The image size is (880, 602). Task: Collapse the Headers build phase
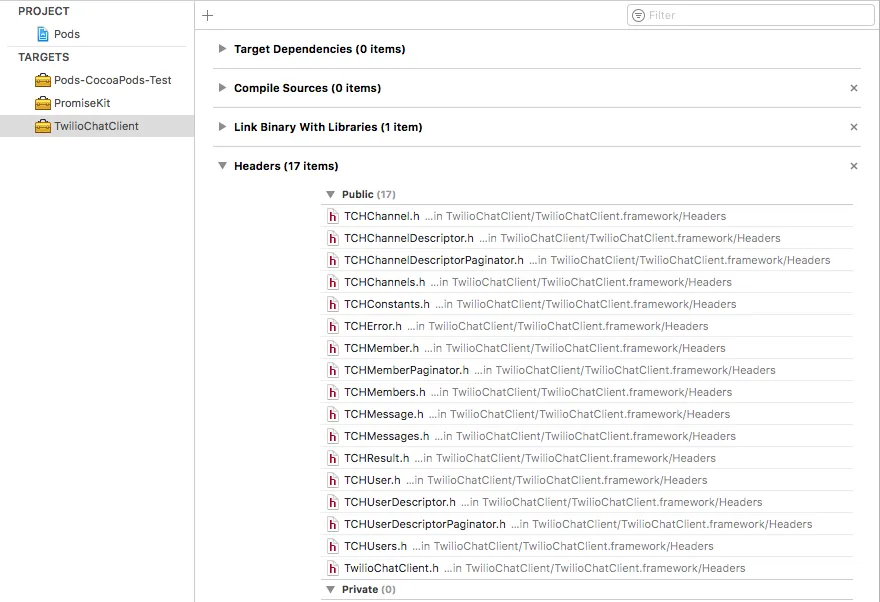tap(222, 166)
